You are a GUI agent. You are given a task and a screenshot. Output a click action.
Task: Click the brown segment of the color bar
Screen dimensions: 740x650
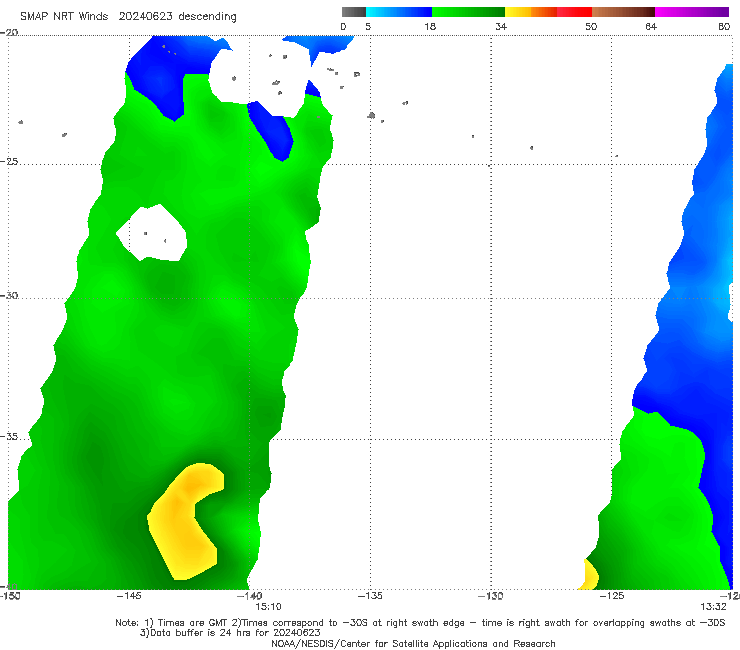(623, 12)
